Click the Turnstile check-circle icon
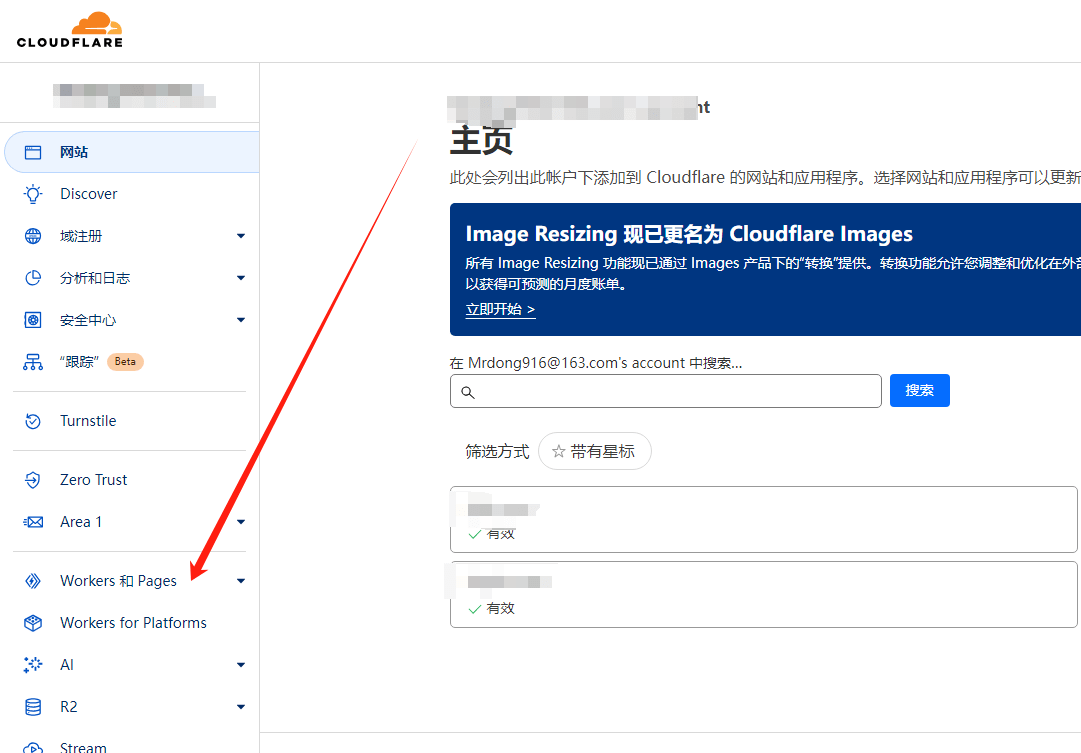 click(x=33, y=421)
